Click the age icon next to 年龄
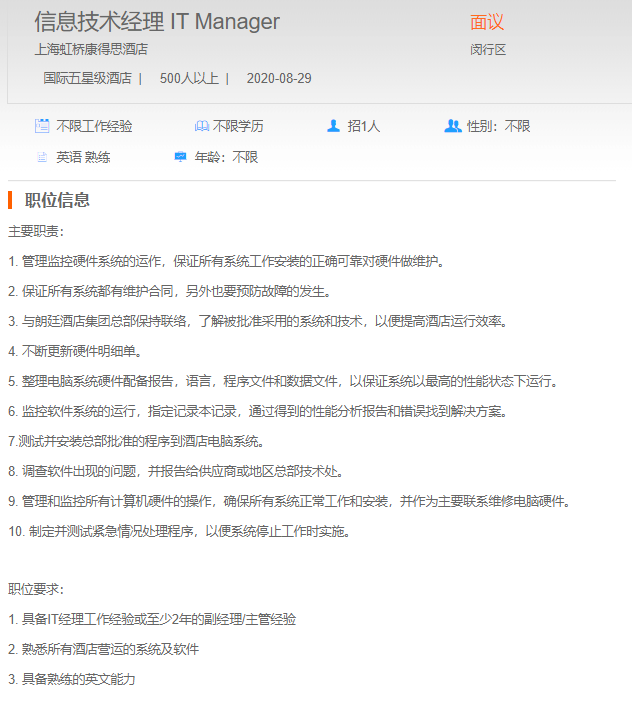The image size is (632, 710). click(x=181, y=157)
